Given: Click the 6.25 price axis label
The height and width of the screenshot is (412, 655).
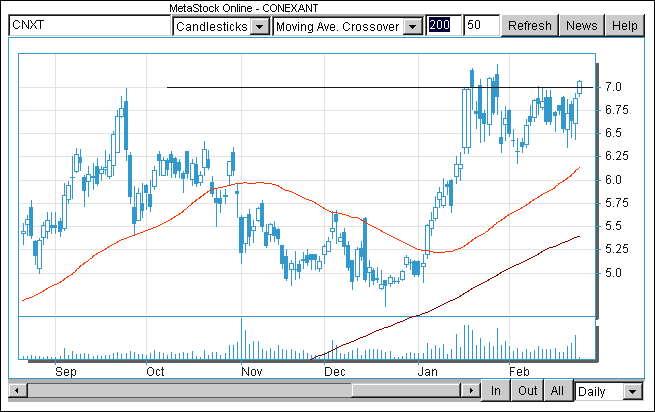Looking at the screenshot, I should [x=617, y=156].
